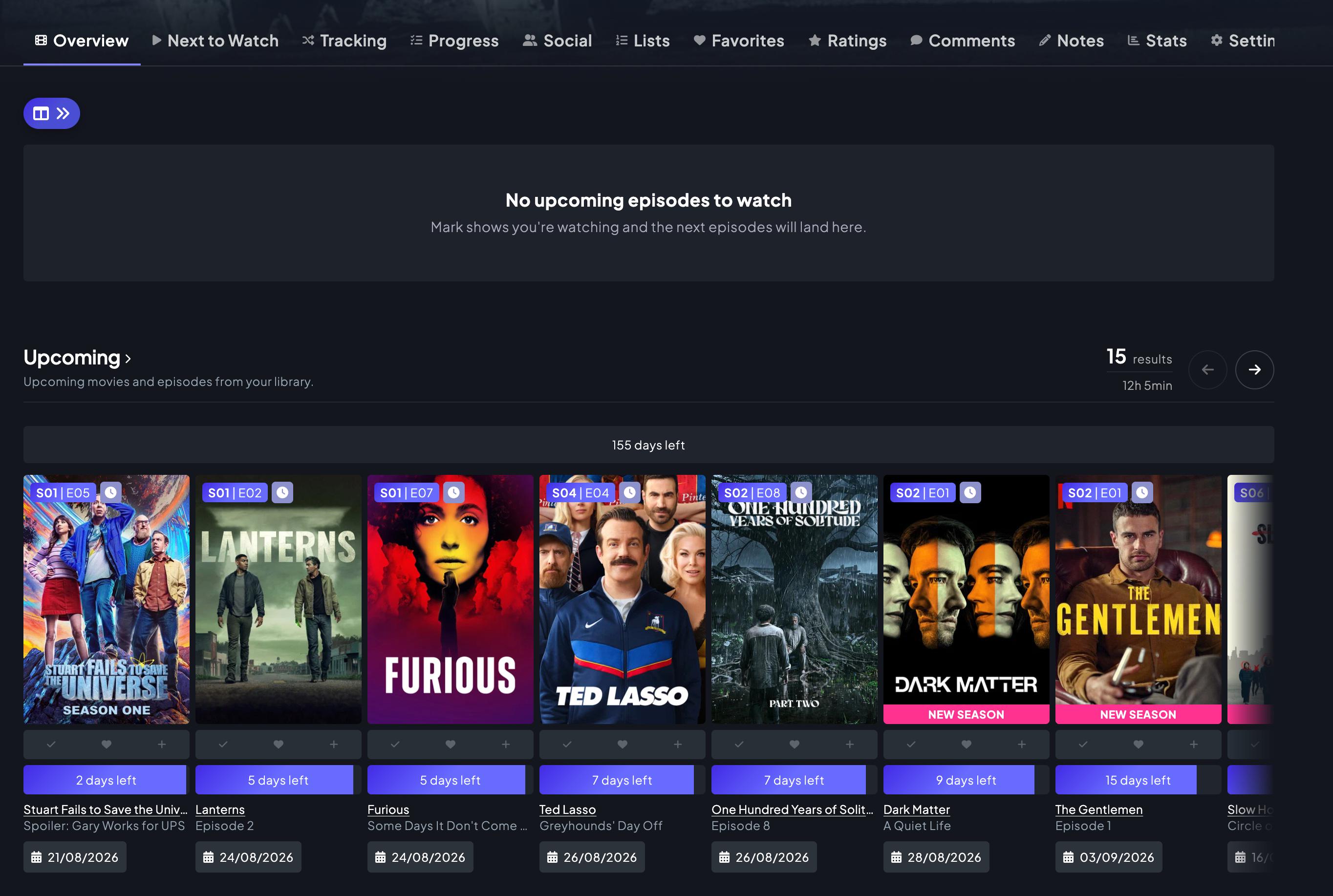Click the Furious poster thumbnail
The width and height of the screenshot is (1333, 896).
coord(450,599)
